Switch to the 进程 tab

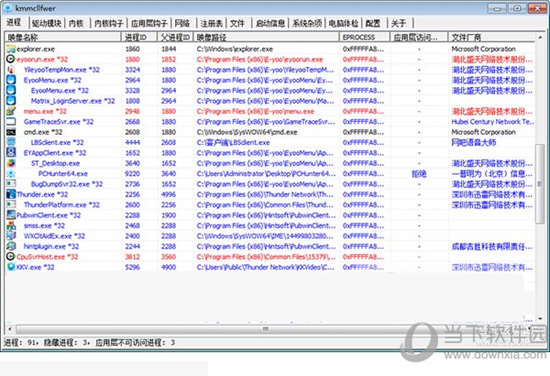(x=14, y=23)
